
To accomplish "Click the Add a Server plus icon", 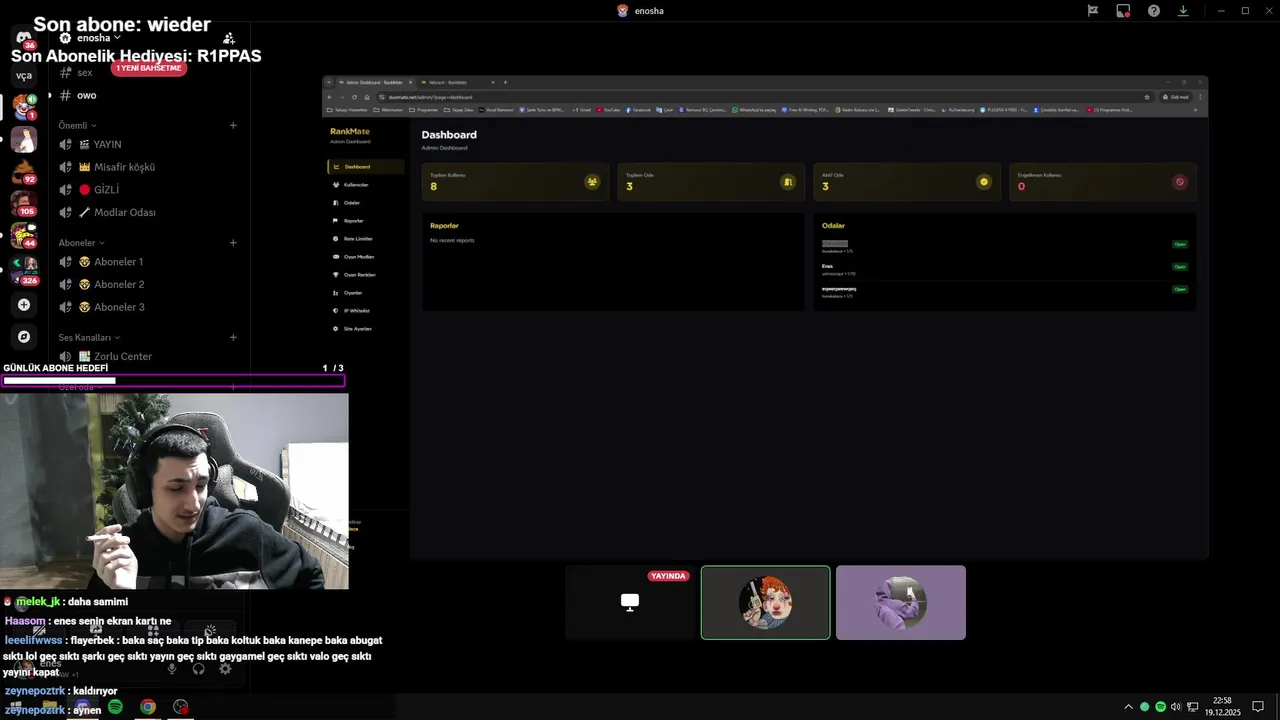I will [24, 305].
